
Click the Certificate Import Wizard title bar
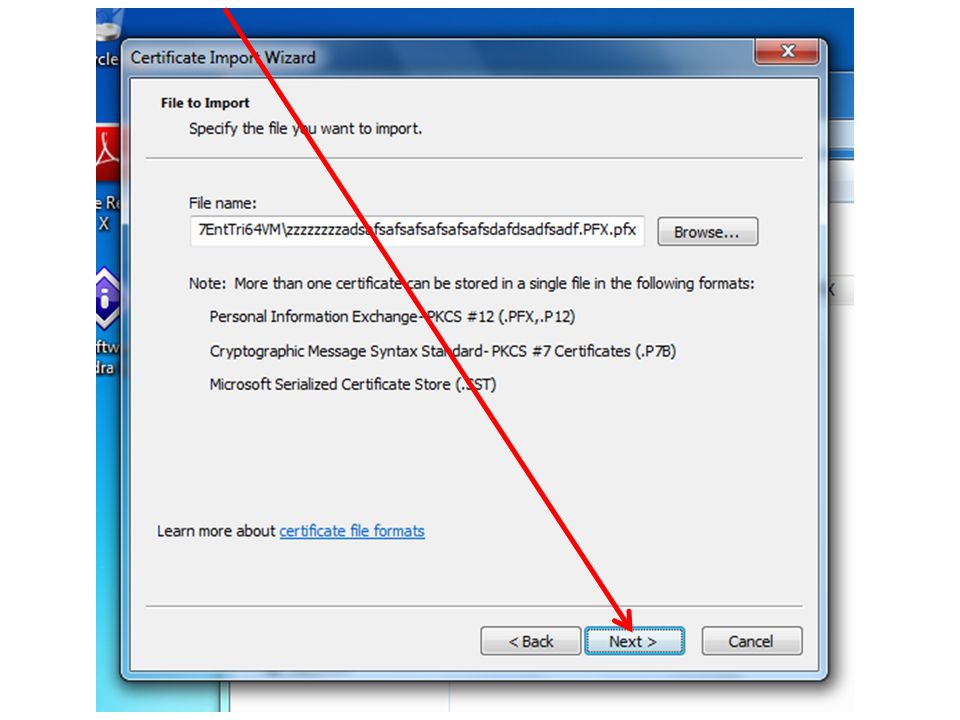pyautogui.click(x=429, y=58)
